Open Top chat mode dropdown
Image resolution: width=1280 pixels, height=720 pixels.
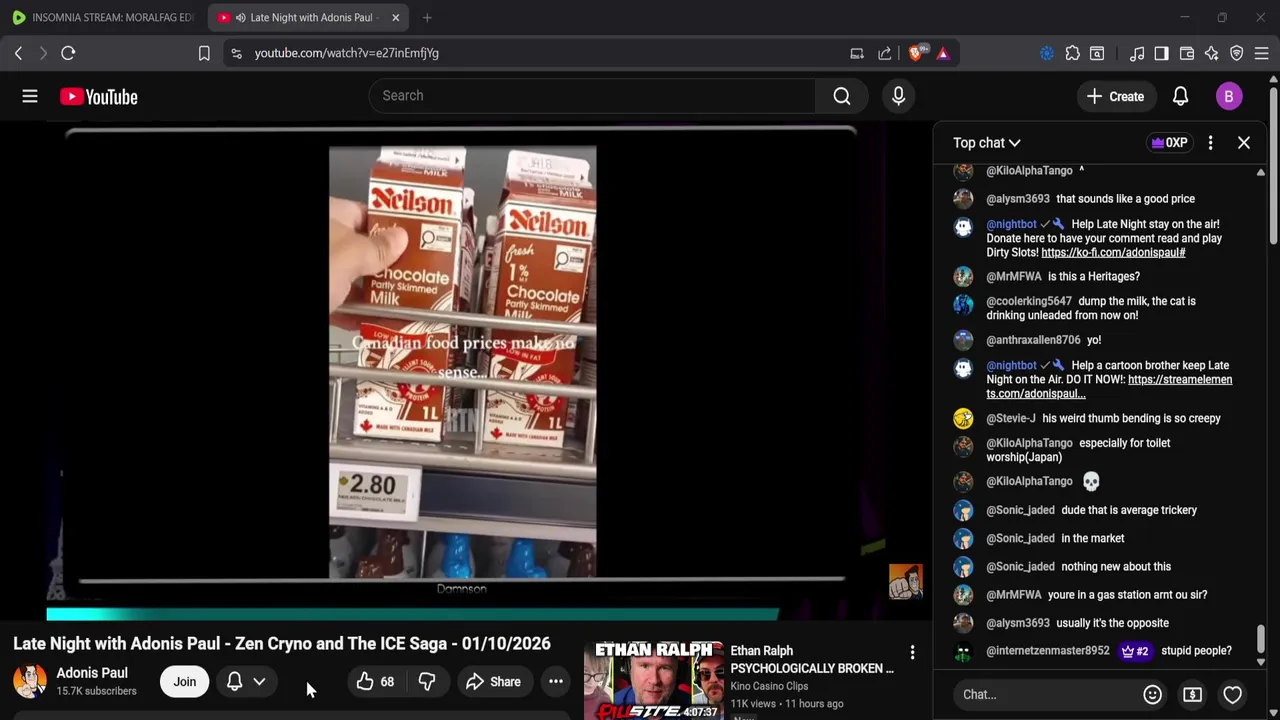(986, 143)
